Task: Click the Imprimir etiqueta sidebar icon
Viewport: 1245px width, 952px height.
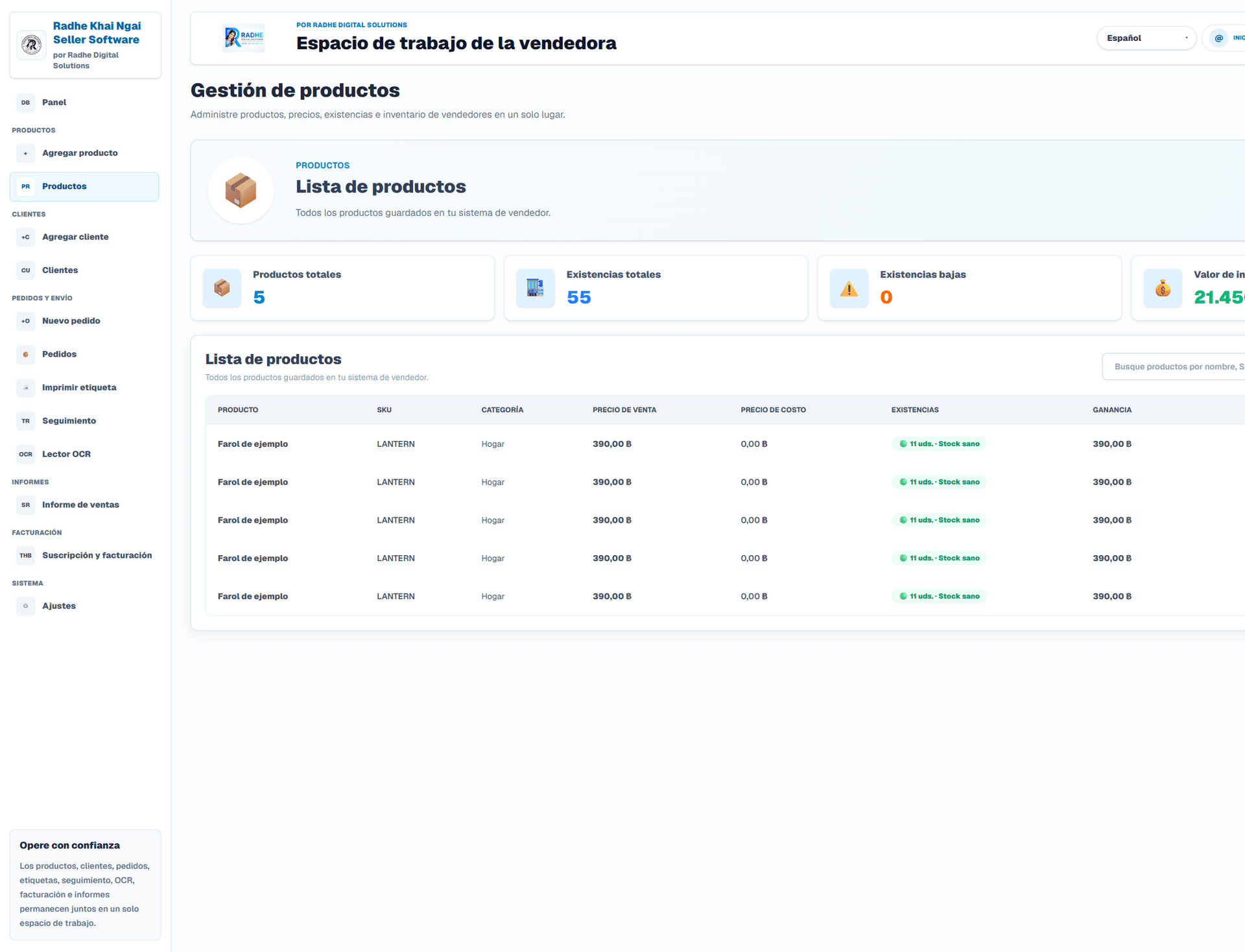Action: (x=25, y=388)
